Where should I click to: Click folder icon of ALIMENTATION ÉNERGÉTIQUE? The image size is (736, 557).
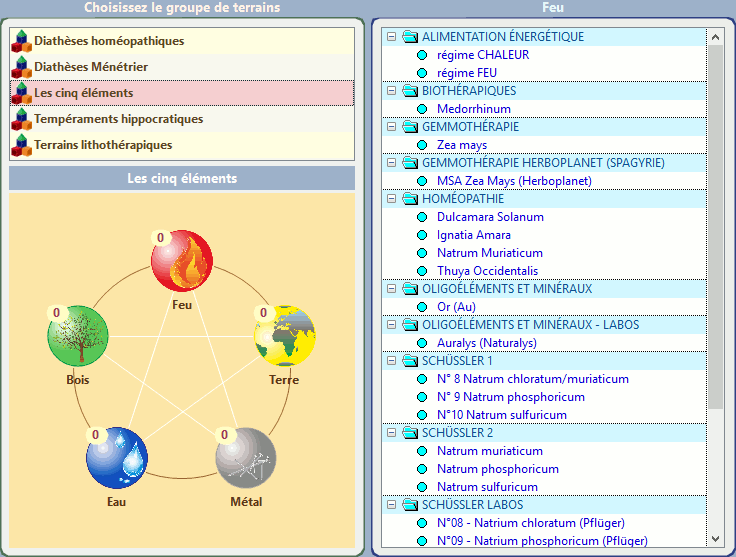coord(410,37)
